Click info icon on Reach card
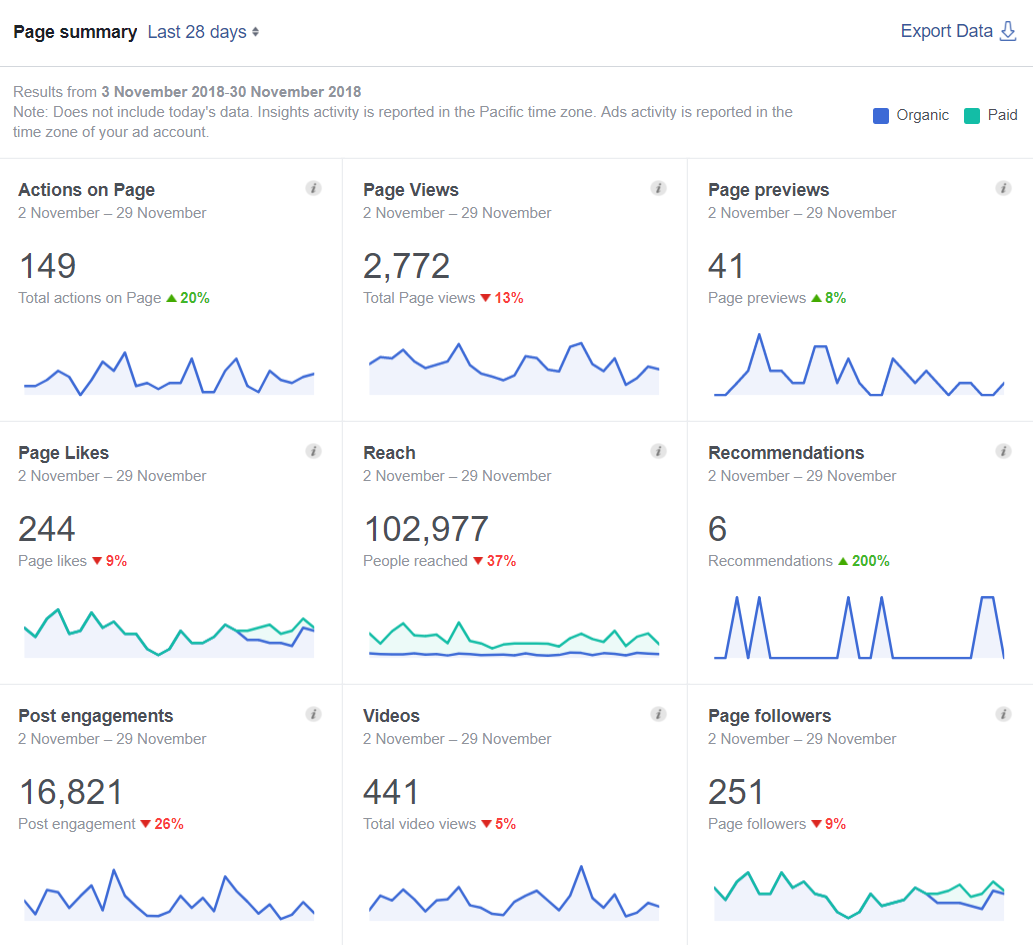The image size is (1033, 945). click(x=658, y=451)
